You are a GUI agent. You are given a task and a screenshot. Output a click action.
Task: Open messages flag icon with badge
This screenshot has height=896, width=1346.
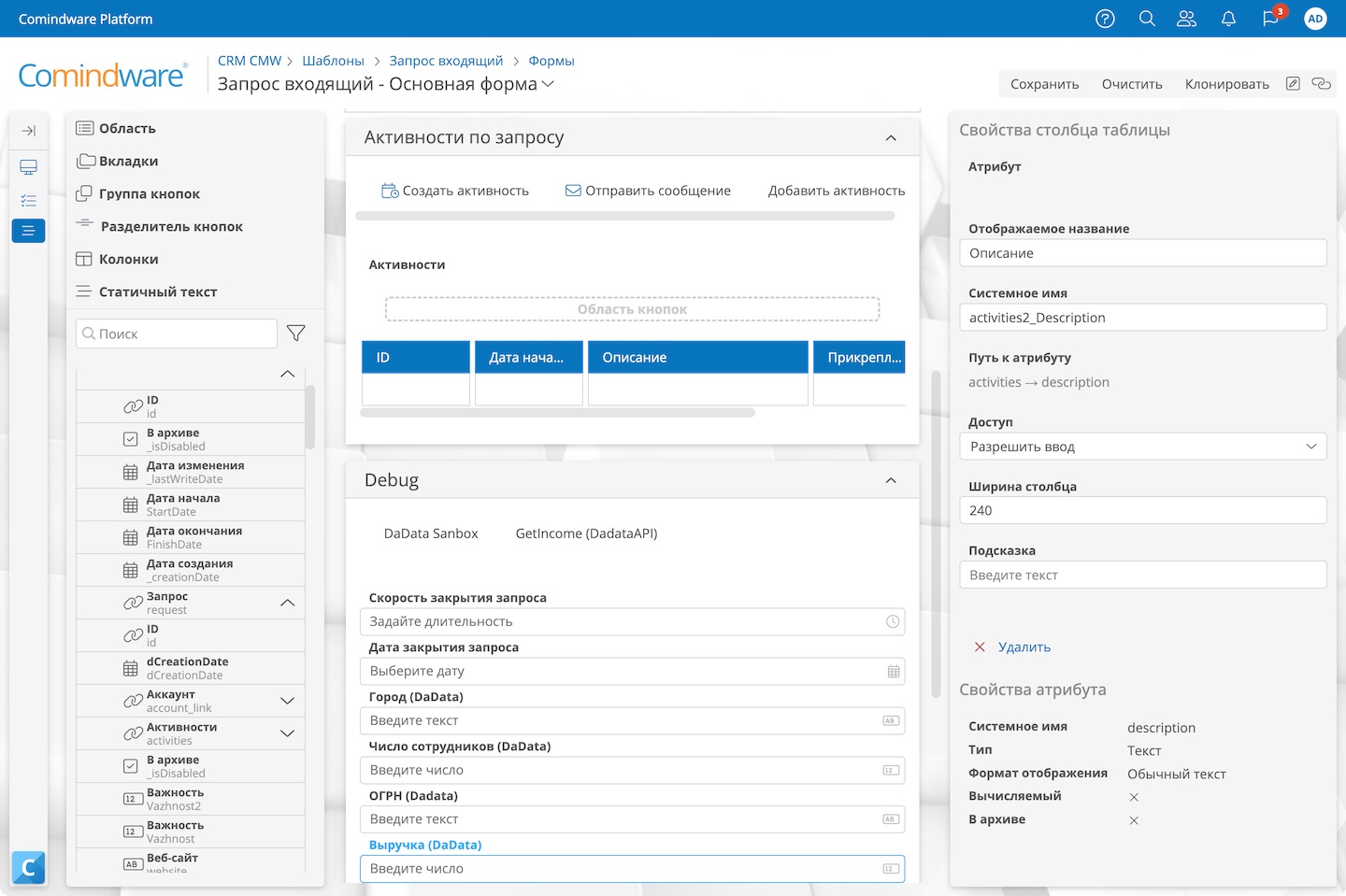(1270, 19)
